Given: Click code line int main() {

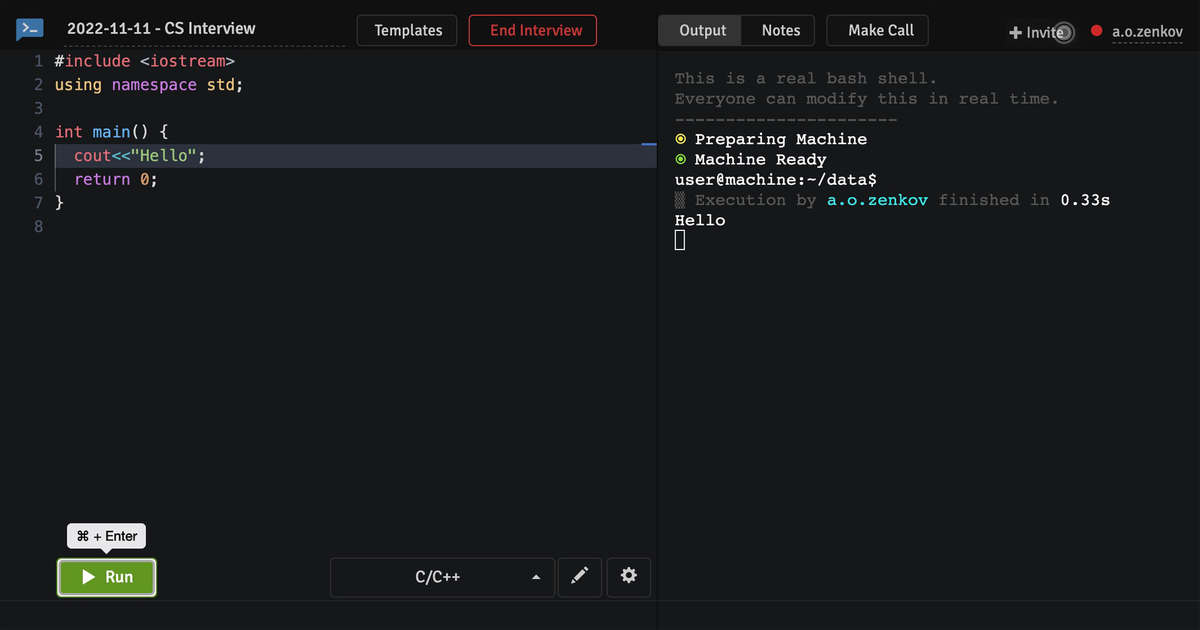Looking at the screenshot, I should 112,132.
